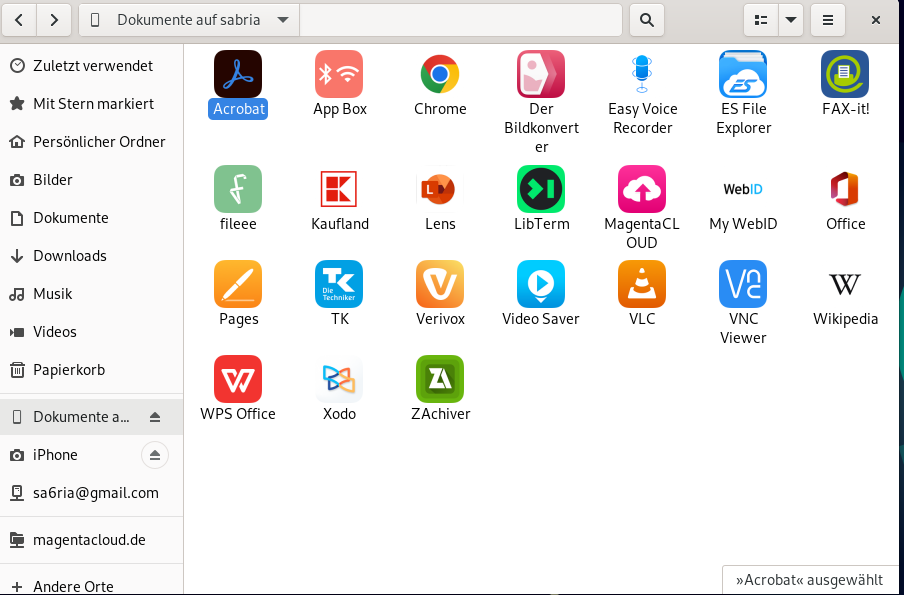
Task: Open the ES File Explorer folder
Action: [743, 74]
